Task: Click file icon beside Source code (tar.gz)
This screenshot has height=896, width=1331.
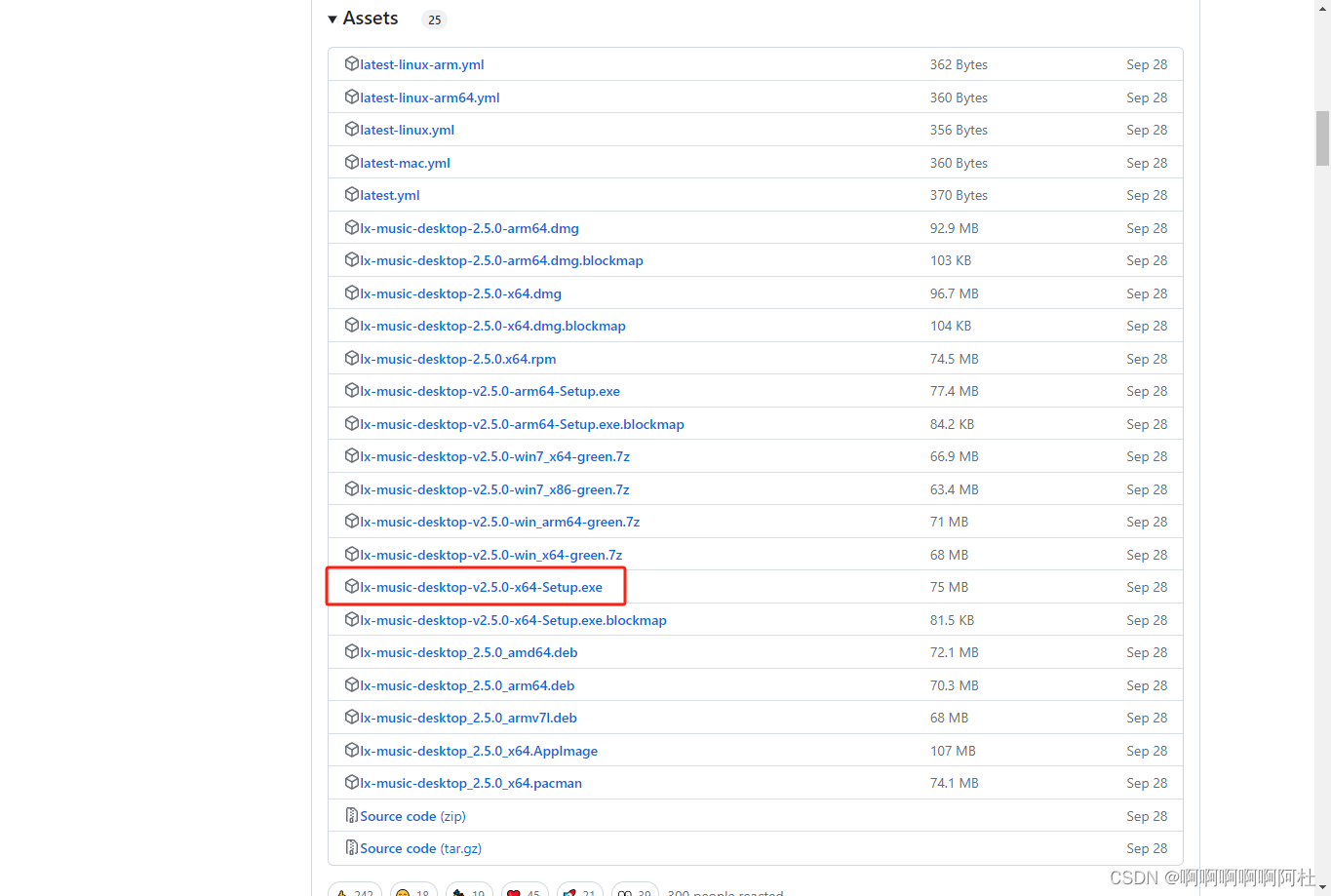Action: (352, 847)
